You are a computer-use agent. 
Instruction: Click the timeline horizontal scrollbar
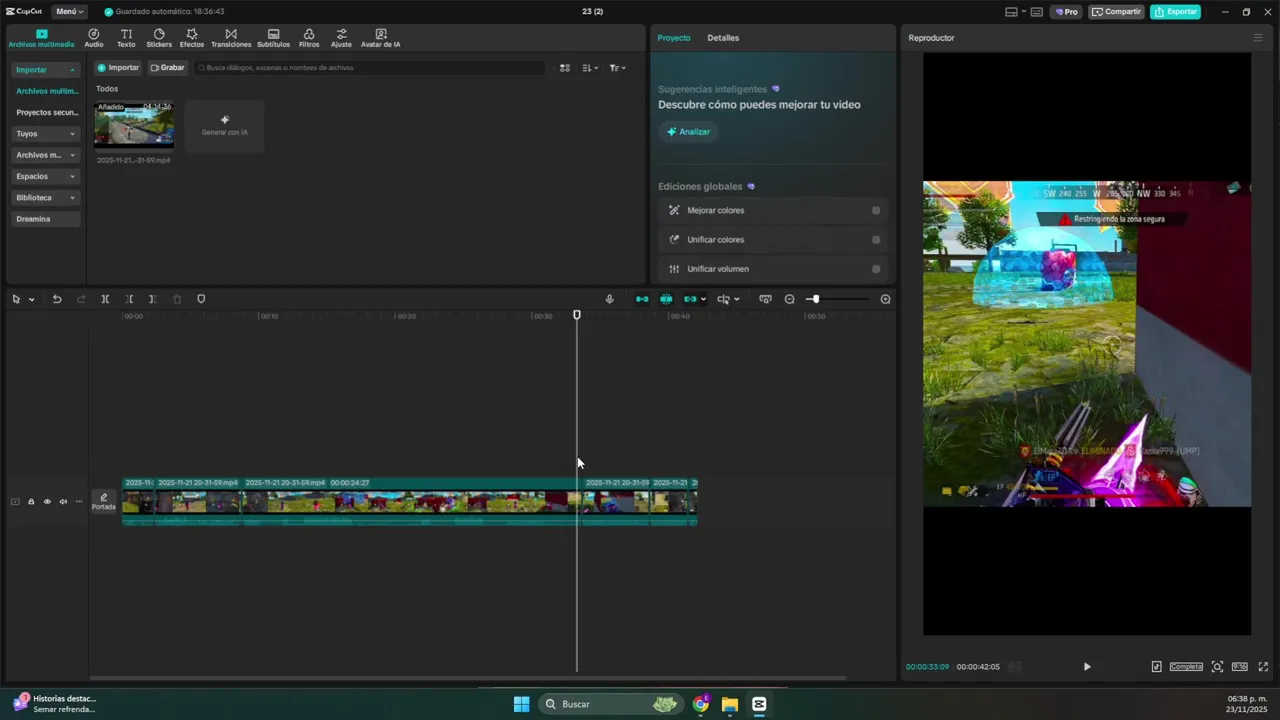(x=467, y=678)
